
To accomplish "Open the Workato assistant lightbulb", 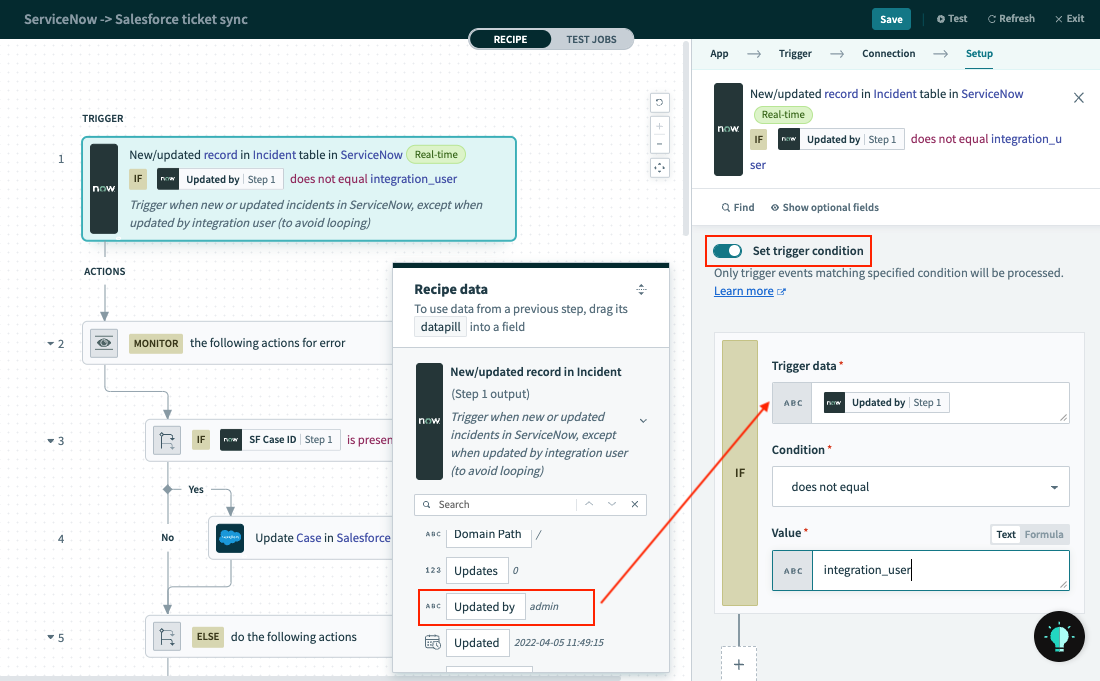I will tap(1059, 636).
